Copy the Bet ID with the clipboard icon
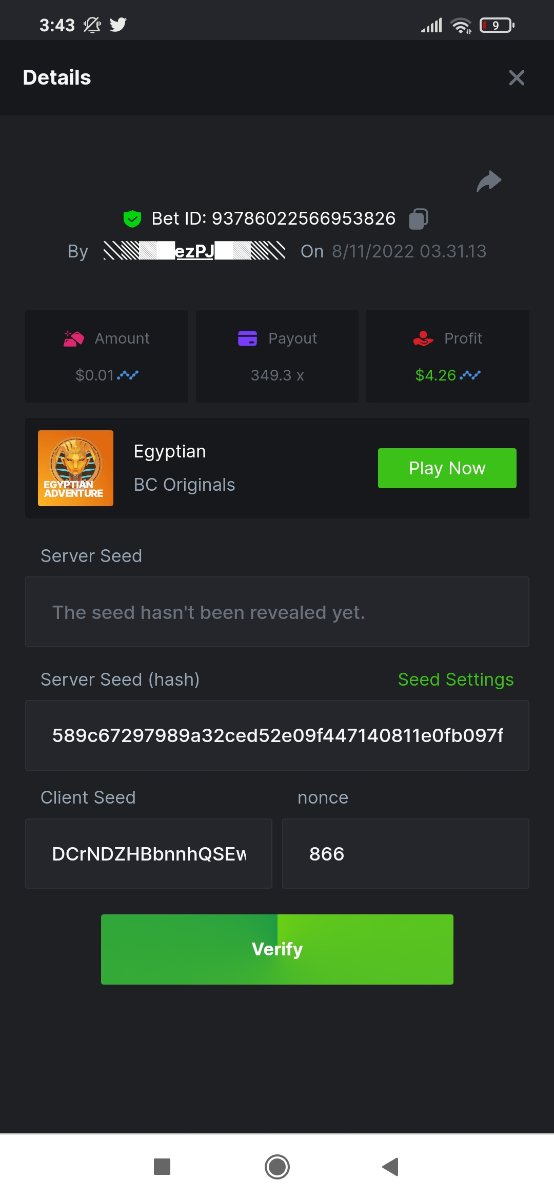Image resolution: width=554 pixels, height=1200 pixels. click(x=420, y=218)
